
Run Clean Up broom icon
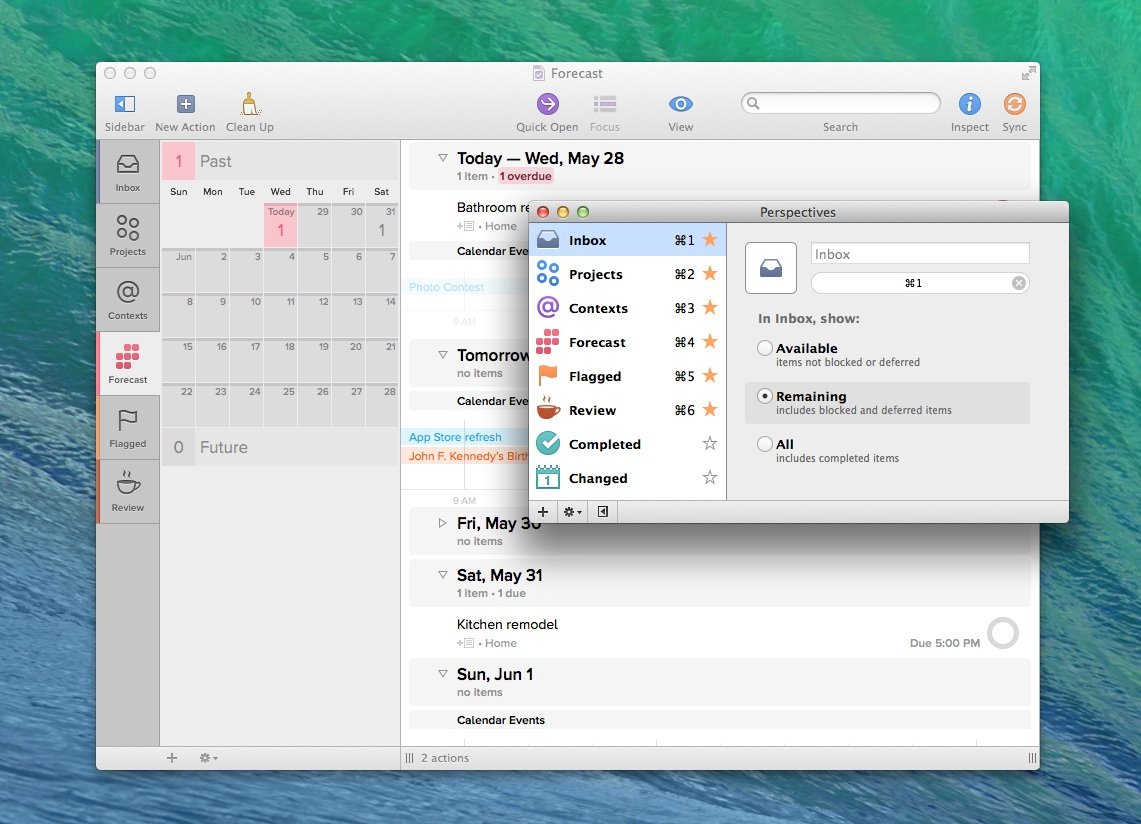[x=250, y=104]
